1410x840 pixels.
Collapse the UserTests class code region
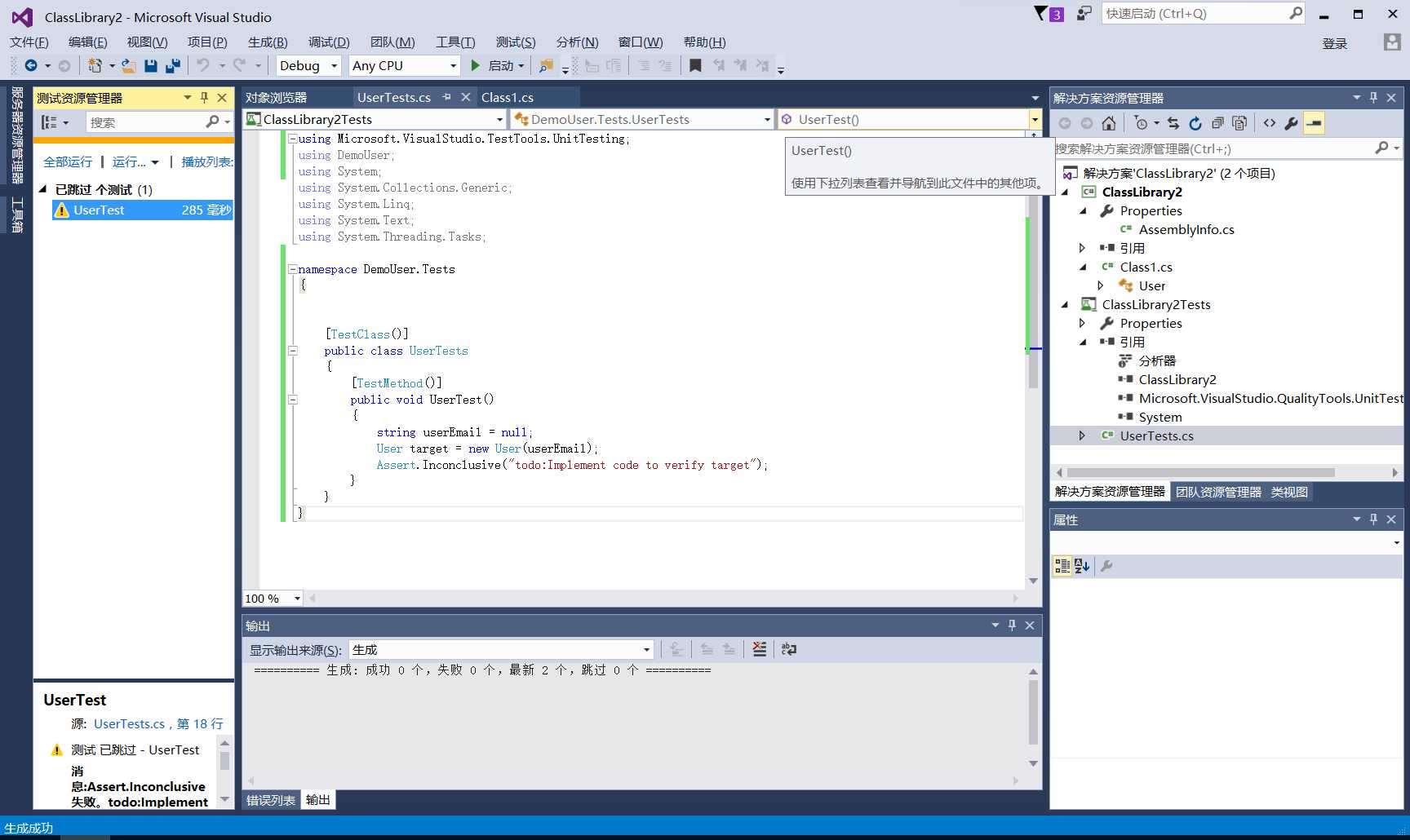point(292,351)
